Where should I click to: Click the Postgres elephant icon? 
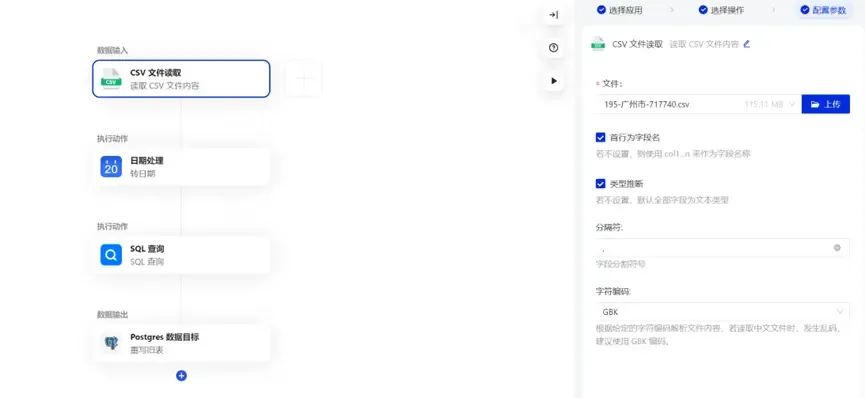click(x=111, y=343)
